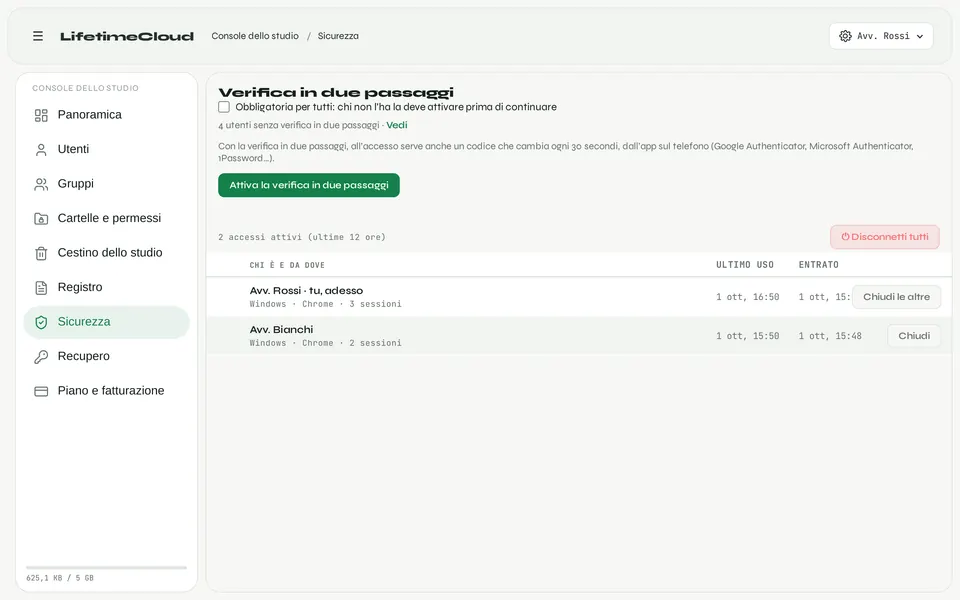Click the 'Verifica in due passaggi' heading
This screenshot has width=960, height=600.
point(336,92)
